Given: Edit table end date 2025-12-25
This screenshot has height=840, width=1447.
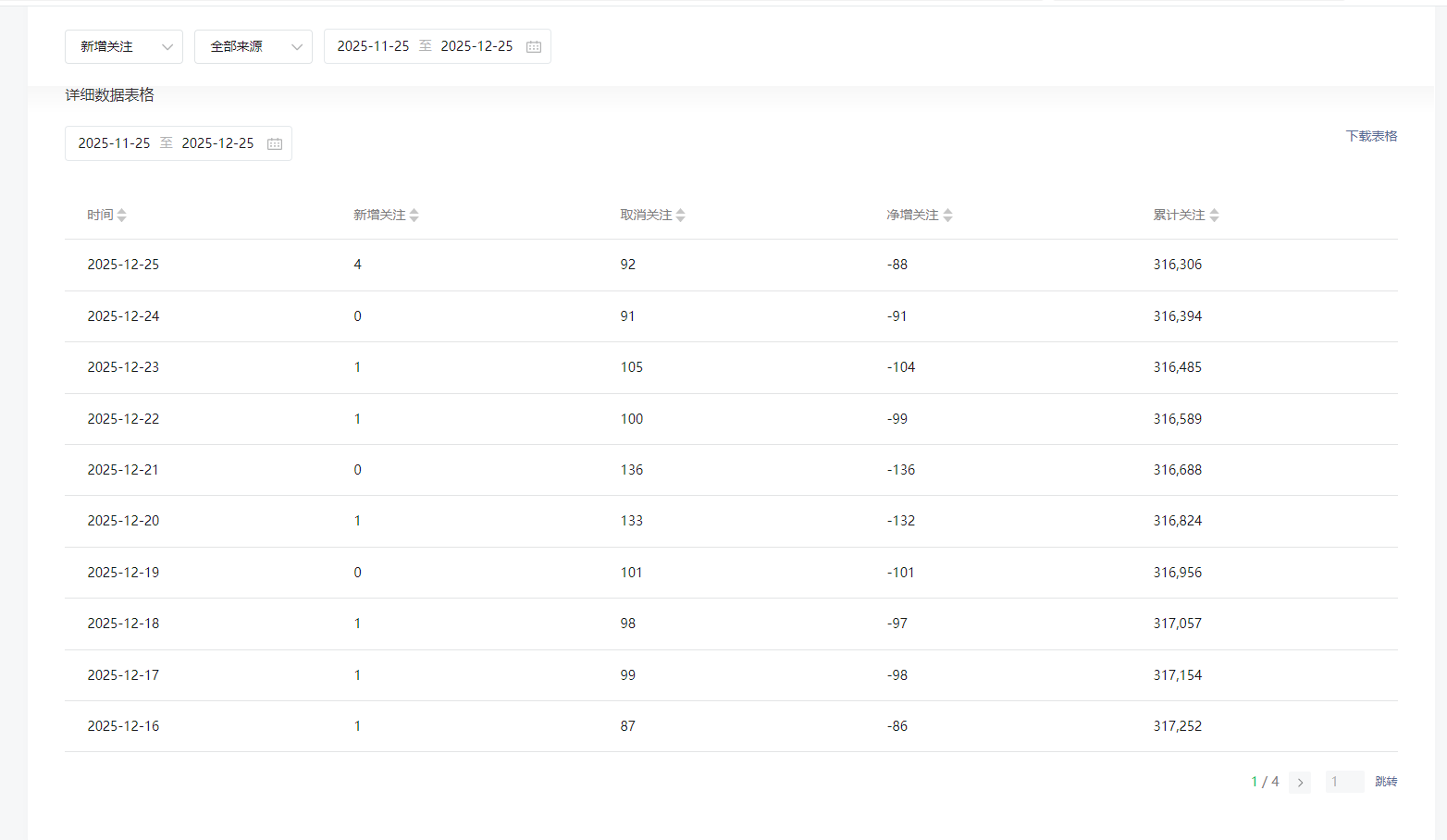Looking at the screenshot, I should click(x=217, y=143).
